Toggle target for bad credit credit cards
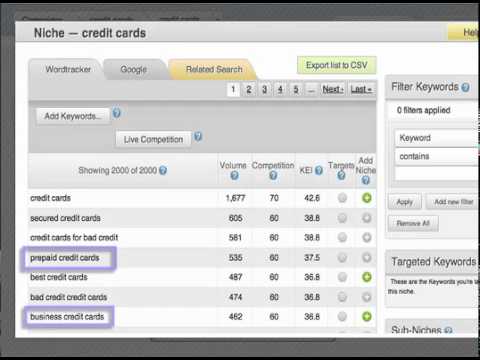The height and width of the screenshot is (360, 480). (342, 297)
